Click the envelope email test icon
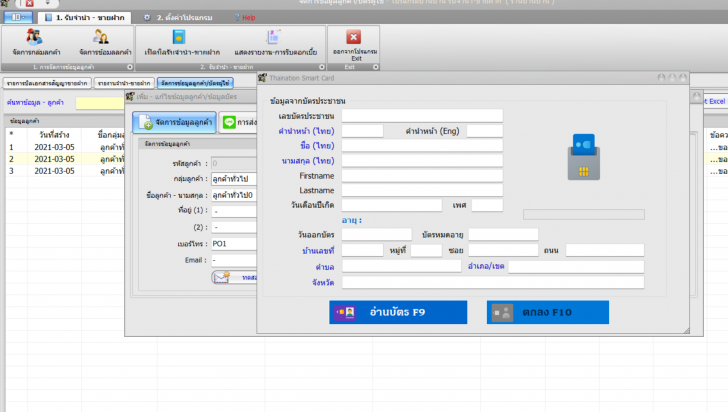The image size is (728, 412). tap(221, 277)
